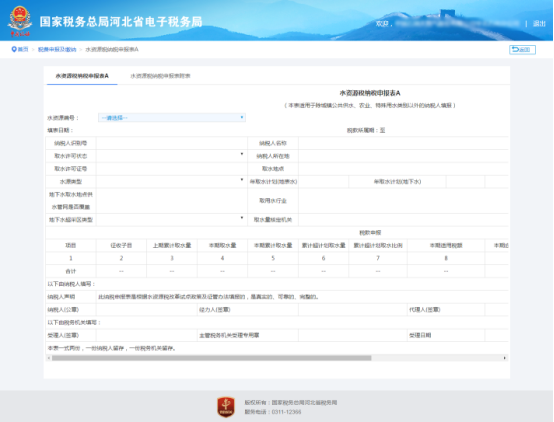Click the national tax emblem logo
Image resolution: width=554 pixels, height=422 pixels.
(x=20, y=21)
